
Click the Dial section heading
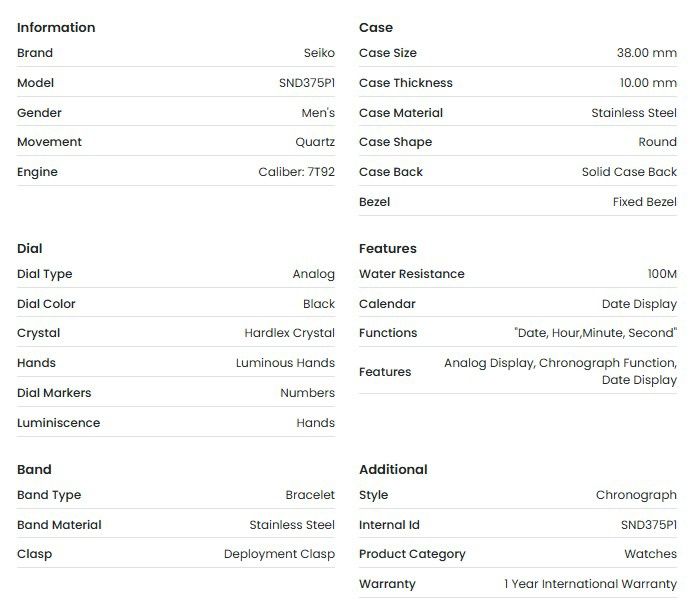(x=30, y=248)
